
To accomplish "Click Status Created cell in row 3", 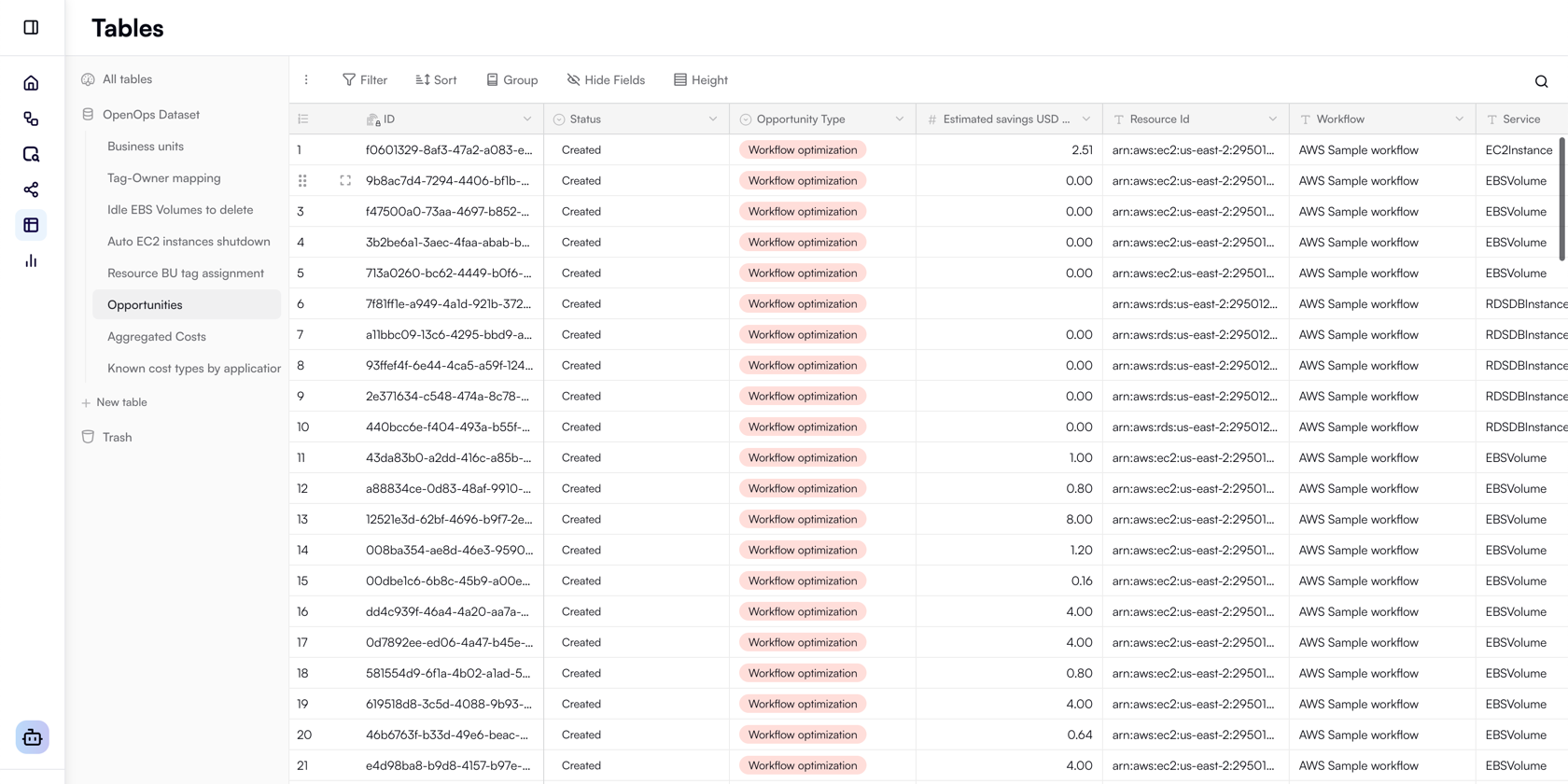I will click(637, 211).
